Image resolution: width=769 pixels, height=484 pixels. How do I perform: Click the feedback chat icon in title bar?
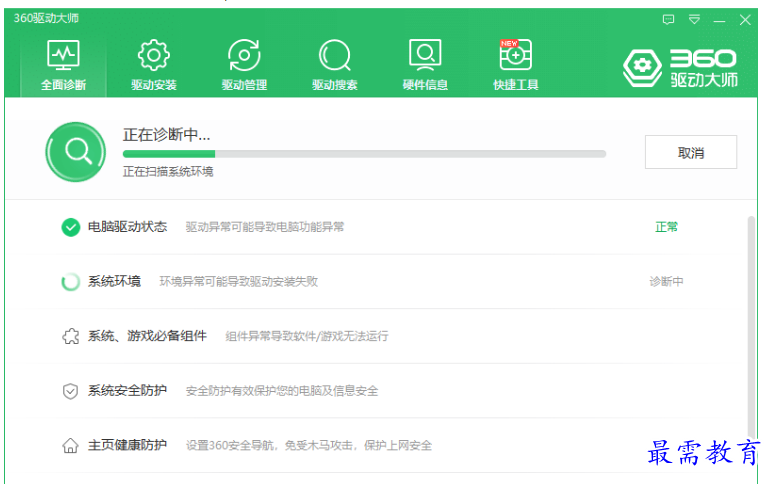point(668,20)
